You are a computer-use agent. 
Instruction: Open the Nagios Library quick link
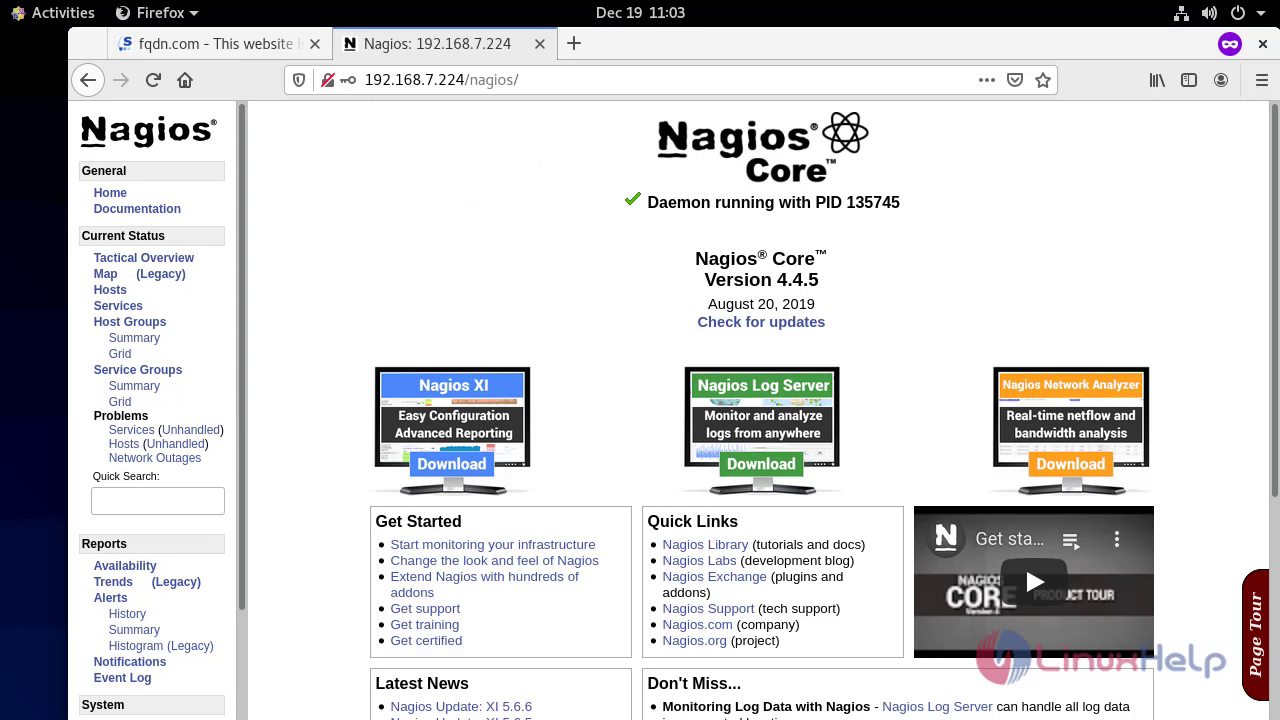tap(705, 545)
